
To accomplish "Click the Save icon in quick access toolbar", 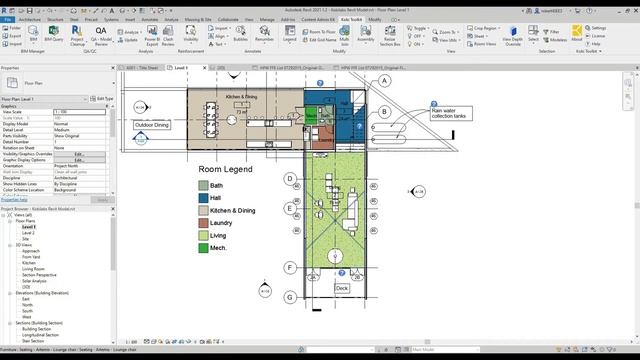I will click(x=29, y=11).
